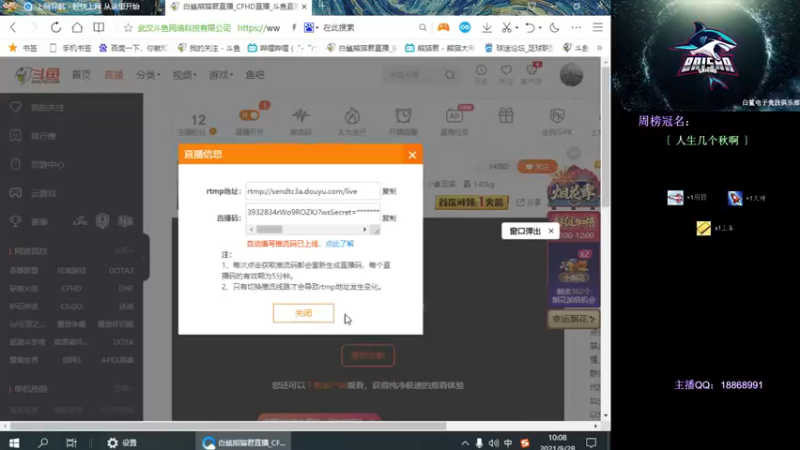Image resolution: width=800 pixels, height=450 pixels.
Task: Click 幸运烟花 button on right banner
Action: (573, 319)
